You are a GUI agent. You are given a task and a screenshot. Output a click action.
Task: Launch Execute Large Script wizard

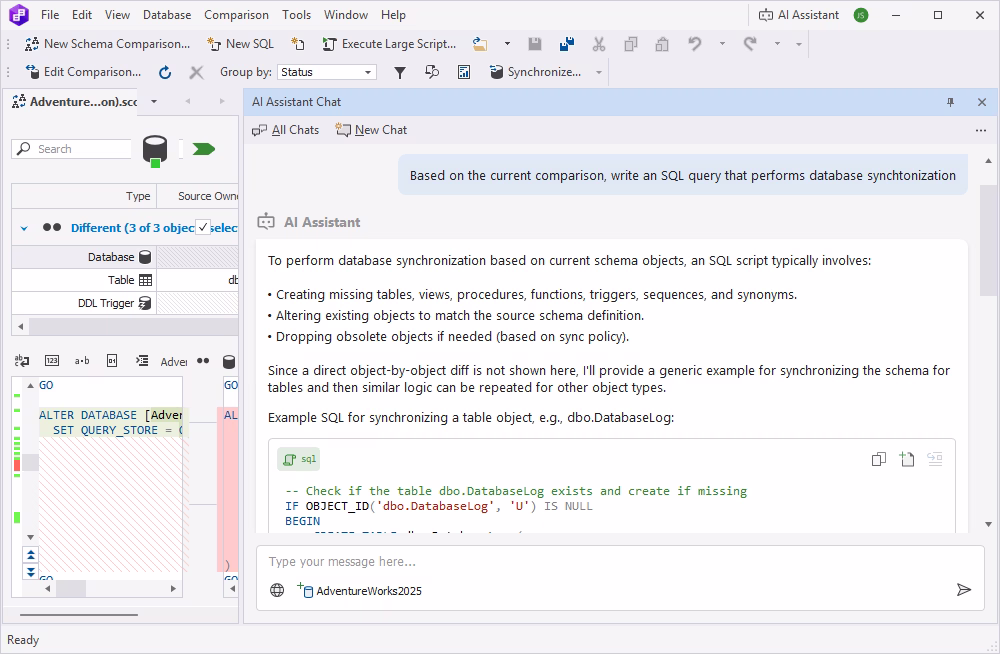click(389, 44)
